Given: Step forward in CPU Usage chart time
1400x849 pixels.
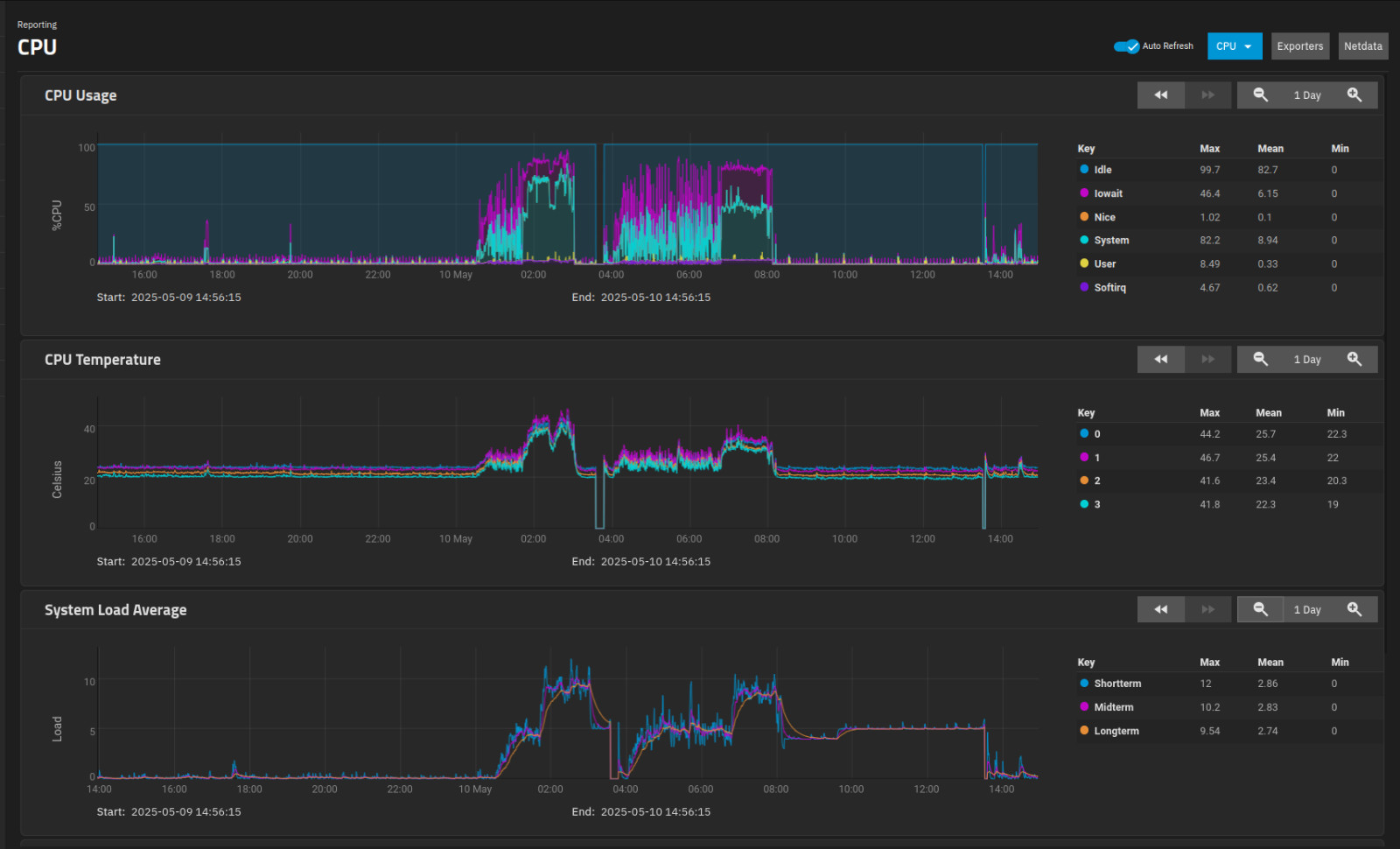Looking at the screenshot, I should (x=1208, y=95).
